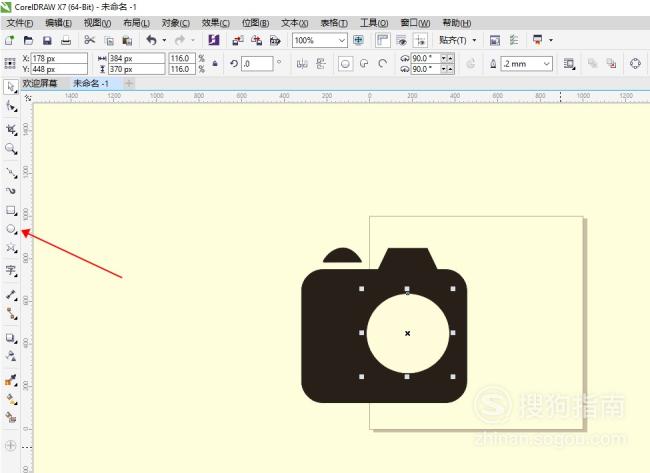Select the Rectangle tool
The width and height of the screenshot is (650, 473).
(x=11, y=210)
